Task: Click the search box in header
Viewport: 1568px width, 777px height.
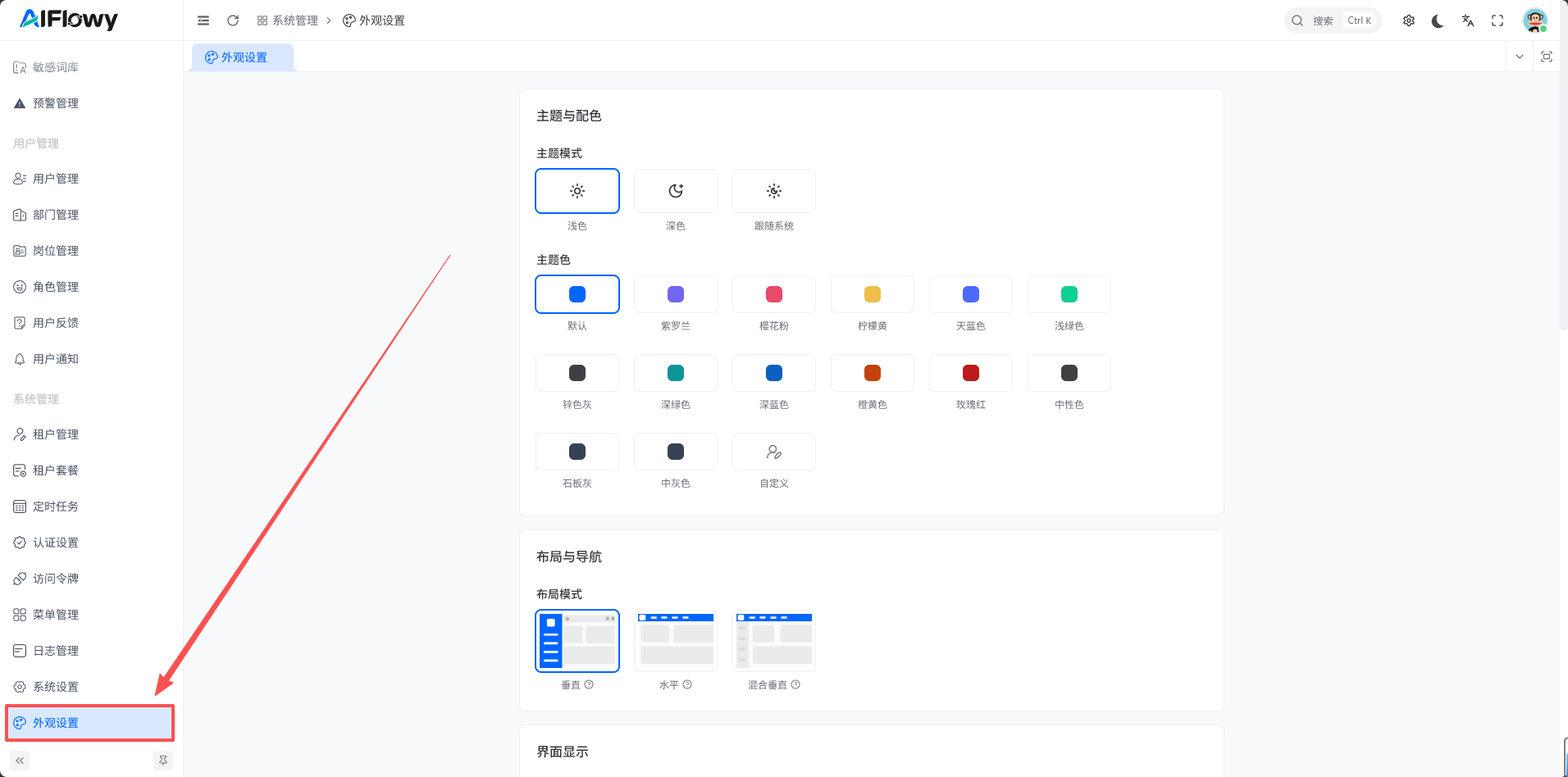Action: point(1332,20)
